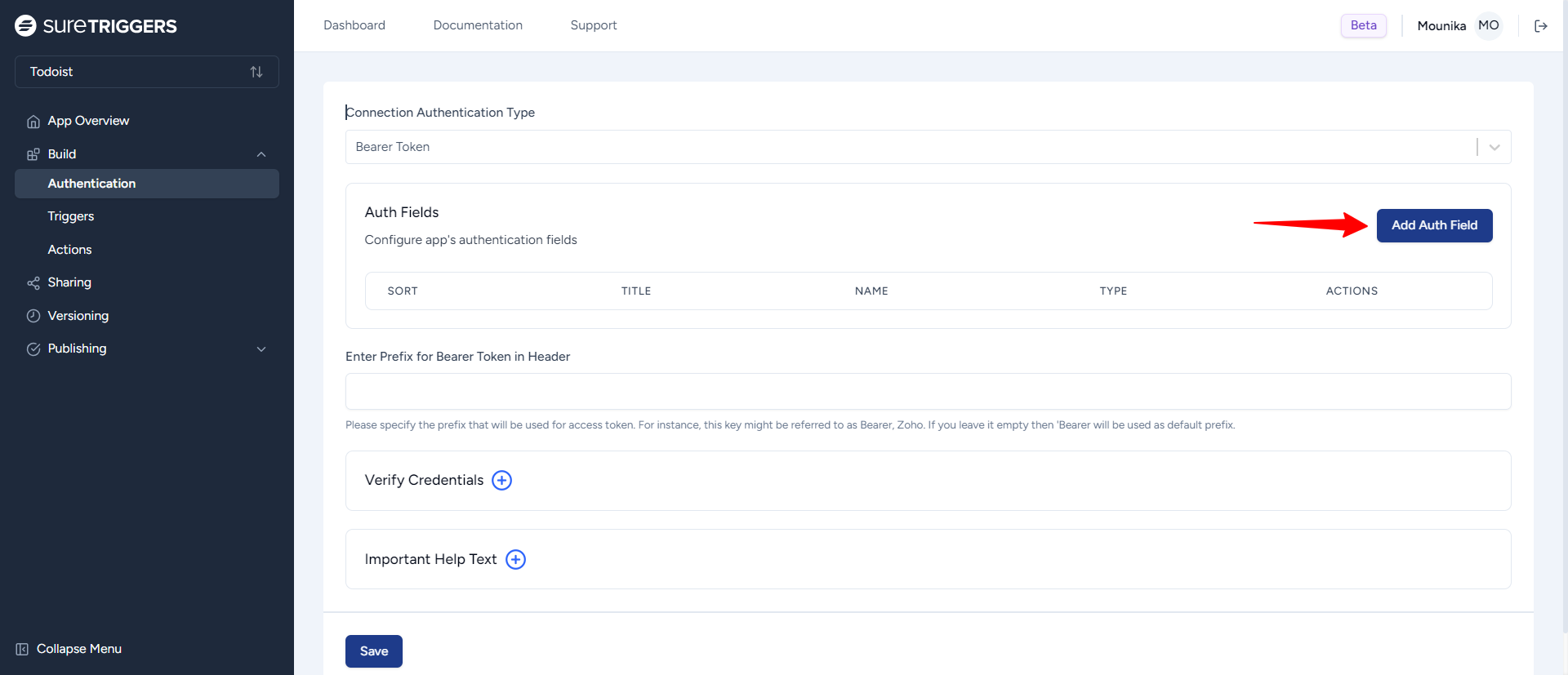Expand the Publishing submenu chevron
This screenshot has height=675, width=1568.
pos(261,349)
